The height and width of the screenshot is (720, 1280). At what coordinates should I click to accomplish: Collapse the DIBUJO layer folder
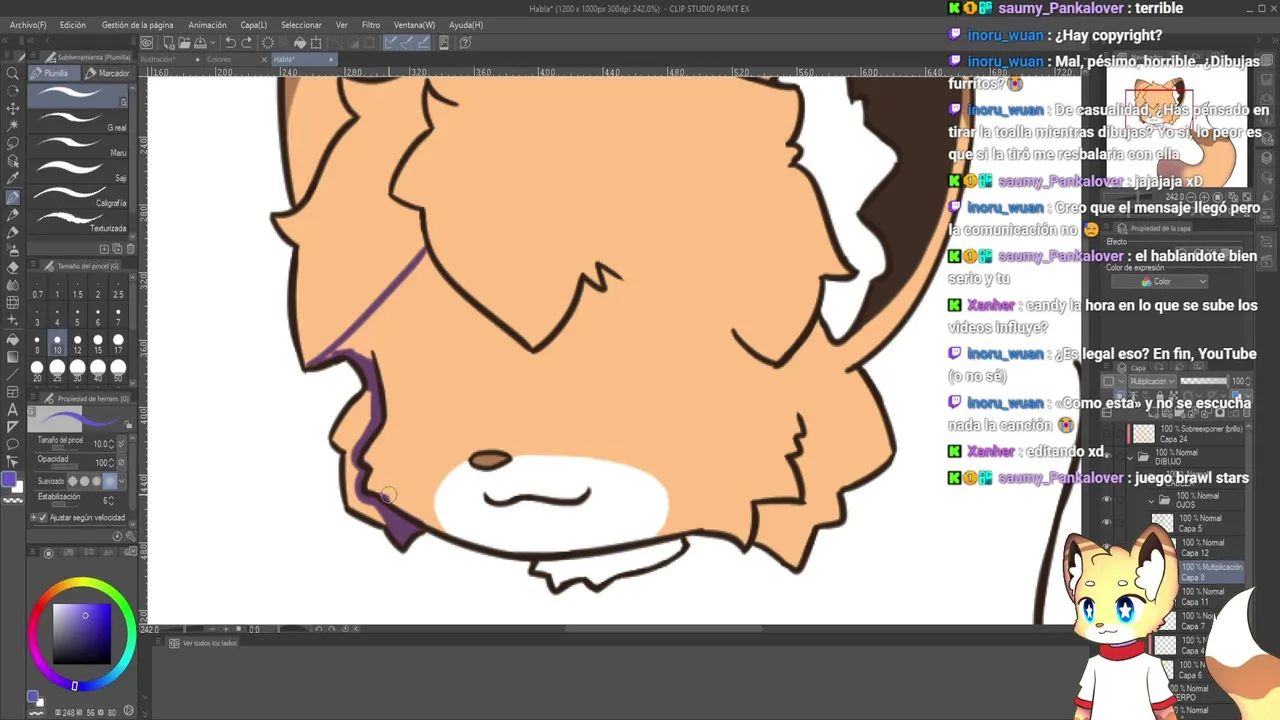(x=1131, y=457)
